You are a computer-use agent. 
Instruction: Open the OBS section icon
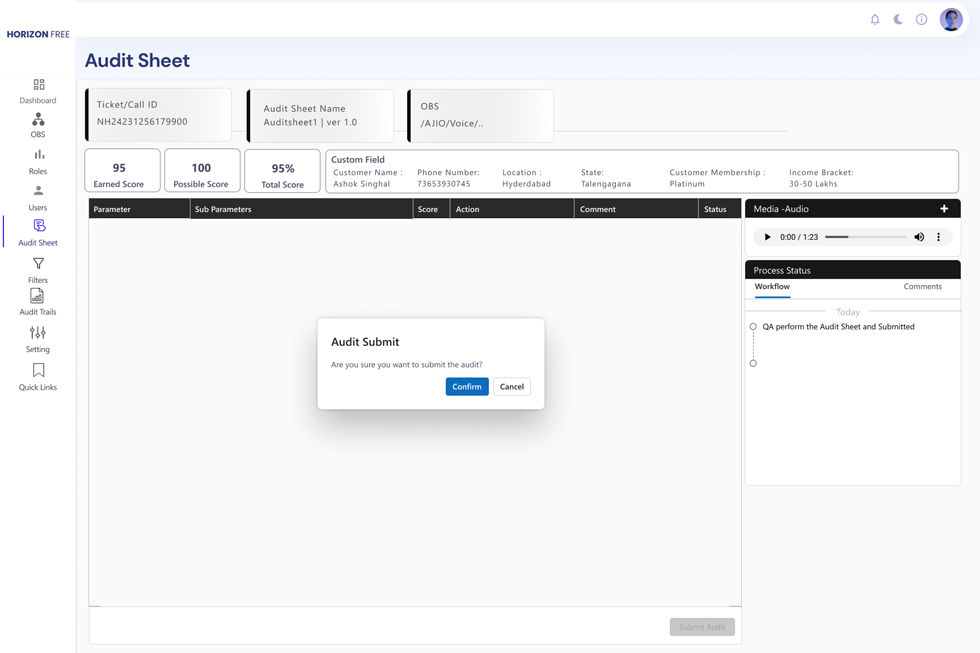[x=38, y=120]
